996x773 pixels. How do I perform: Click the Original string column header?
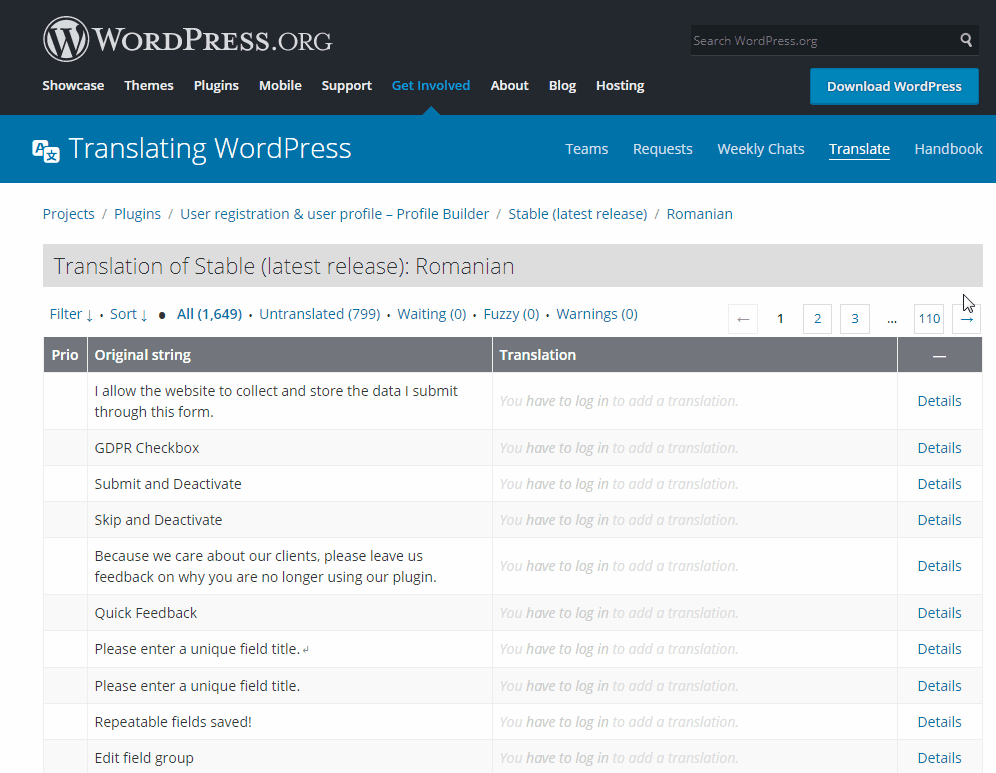pyautogui.click(x=290, y=355)
